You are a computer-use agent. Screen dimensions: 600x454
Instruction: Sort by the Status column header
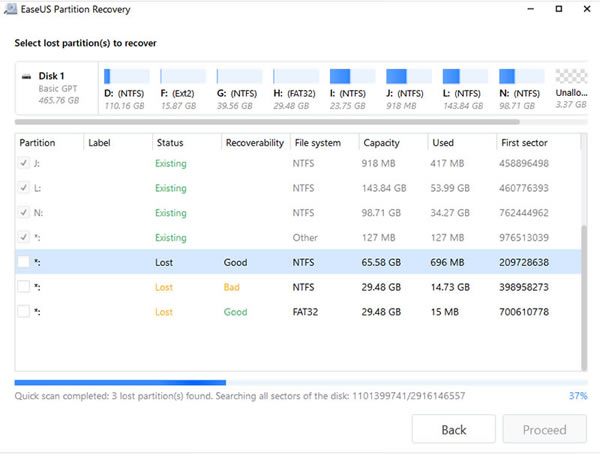point(187,143)
